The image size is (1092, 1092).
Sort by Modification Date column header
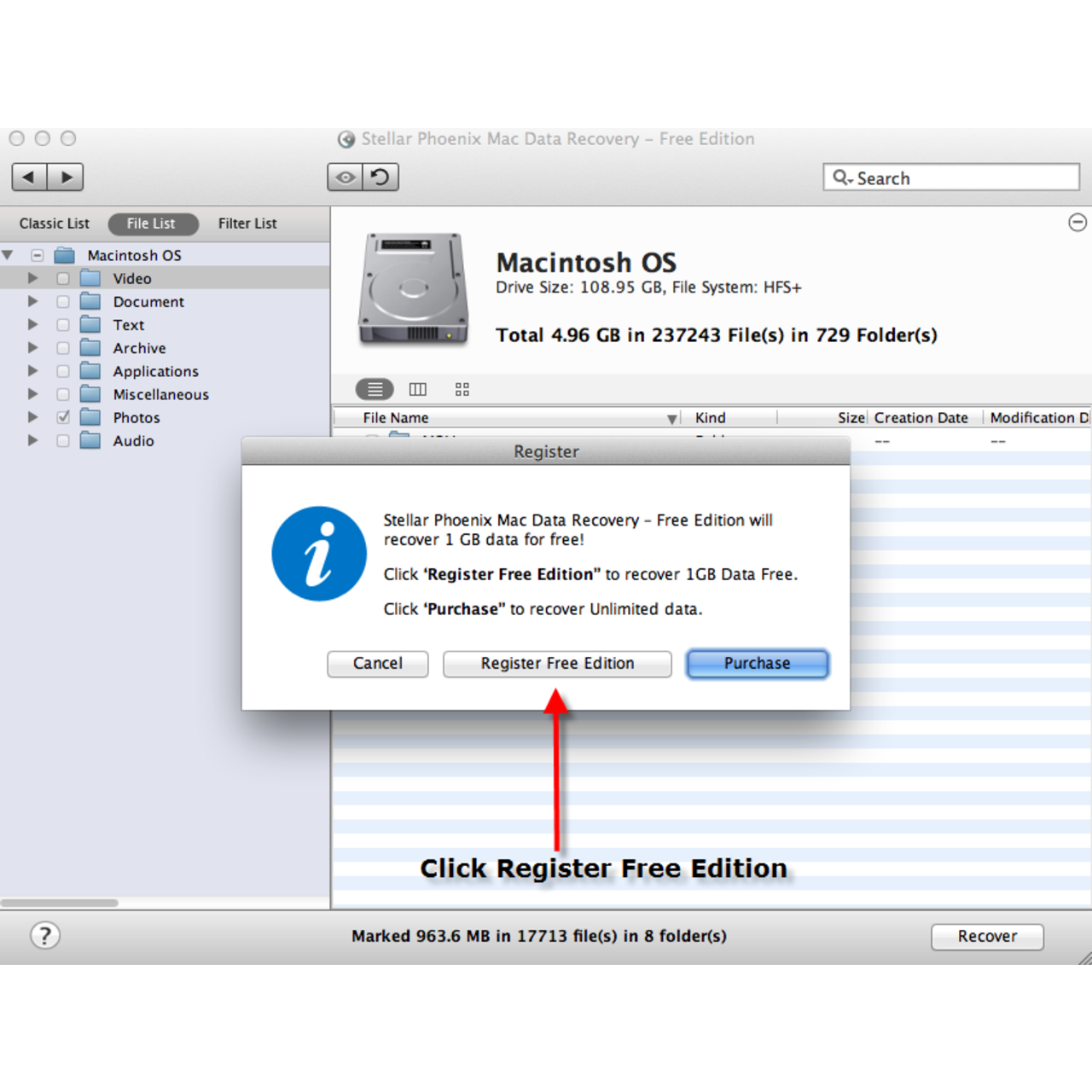tap(1038, 417)
